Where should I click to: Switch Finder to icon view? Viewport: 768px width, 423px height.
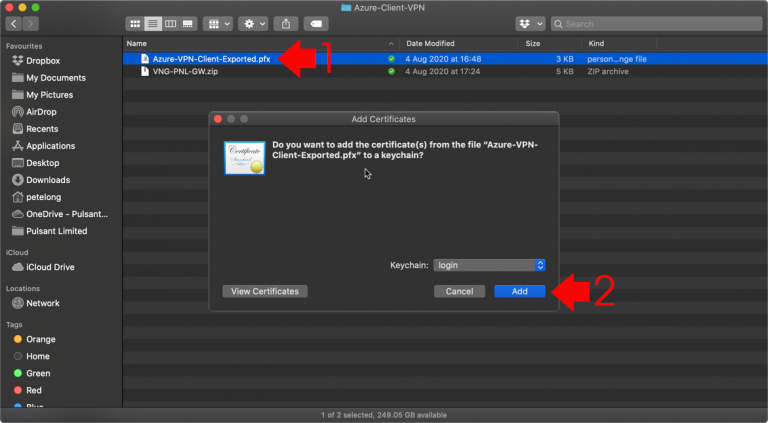point(135,24)
